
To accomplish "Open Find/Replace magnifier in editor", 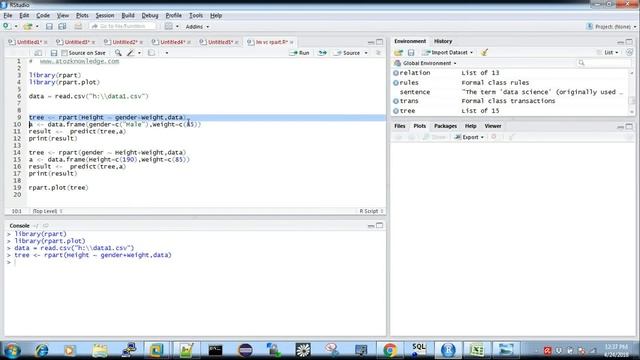I will point(118,53).
